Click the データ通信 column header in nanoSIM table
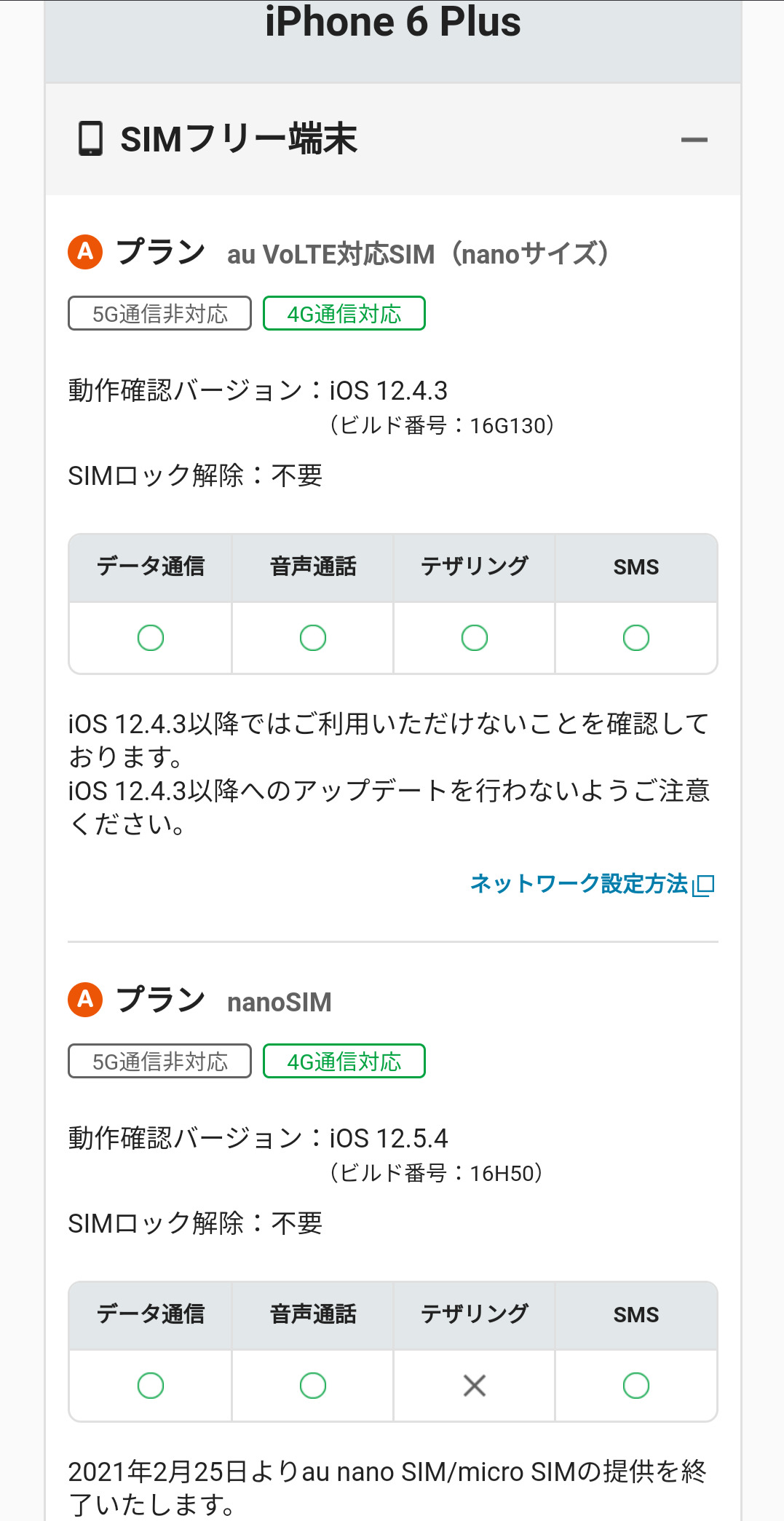 tap(151, 1314)
